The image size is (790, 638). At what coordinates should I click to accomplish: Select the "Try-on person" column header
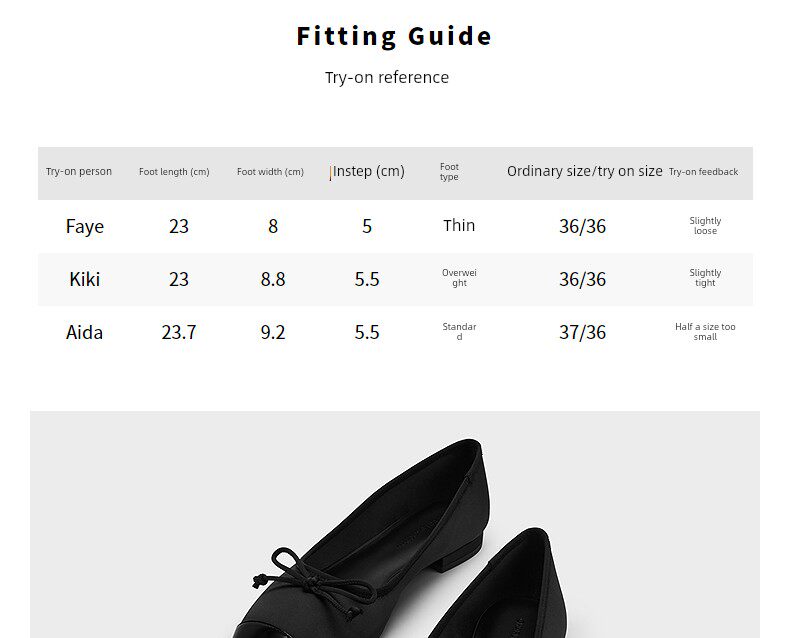(x=79, y=172)
